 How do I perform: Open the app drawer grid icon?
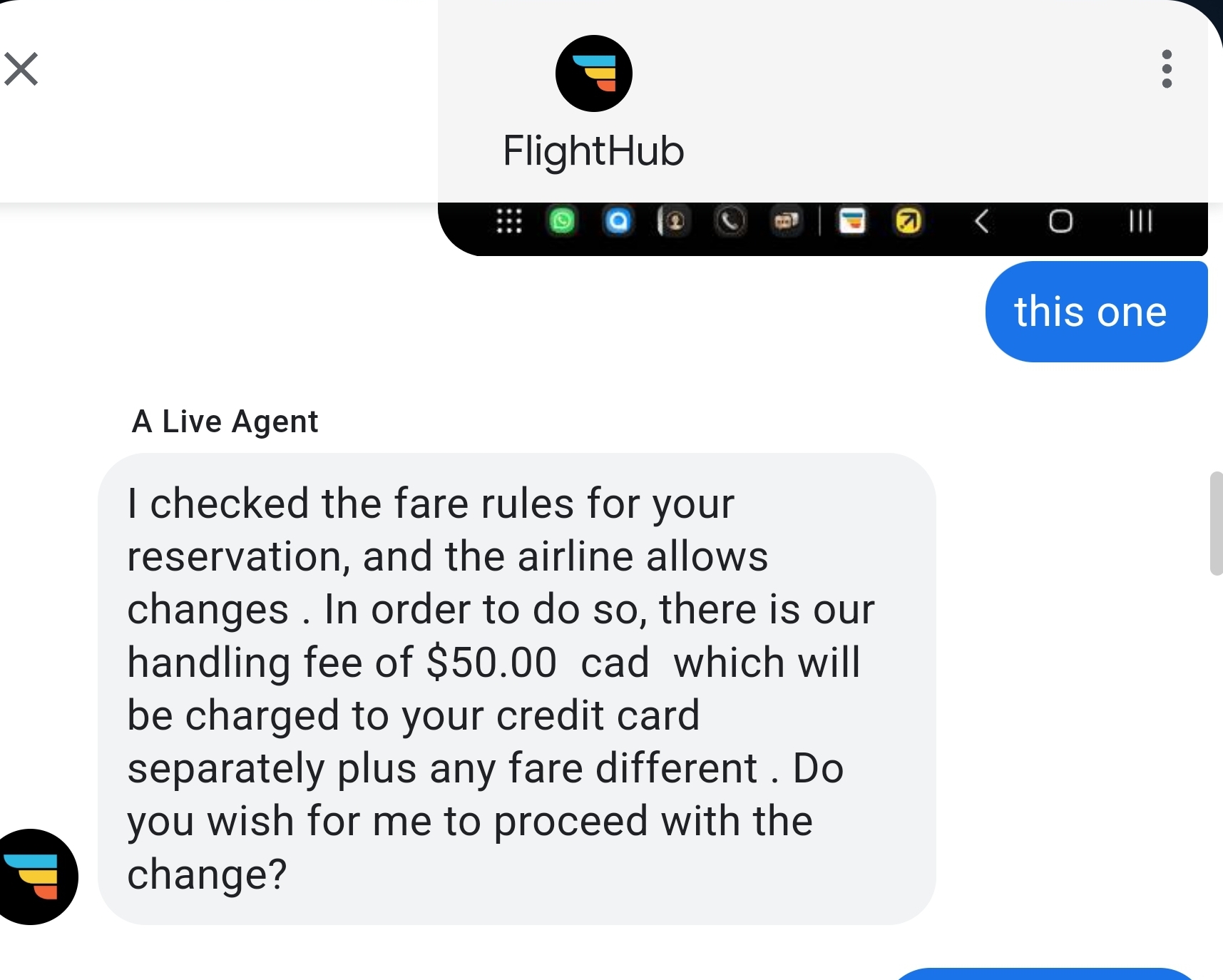click(509, 221)
